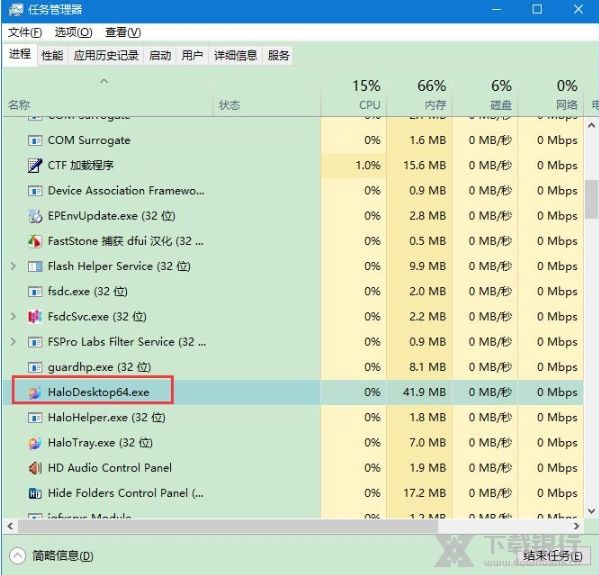Image resolution: width=599 pixels, height=575 pixels.
Task: Click the CTF 加载程序 pen icon
Action: click(35, 165)
